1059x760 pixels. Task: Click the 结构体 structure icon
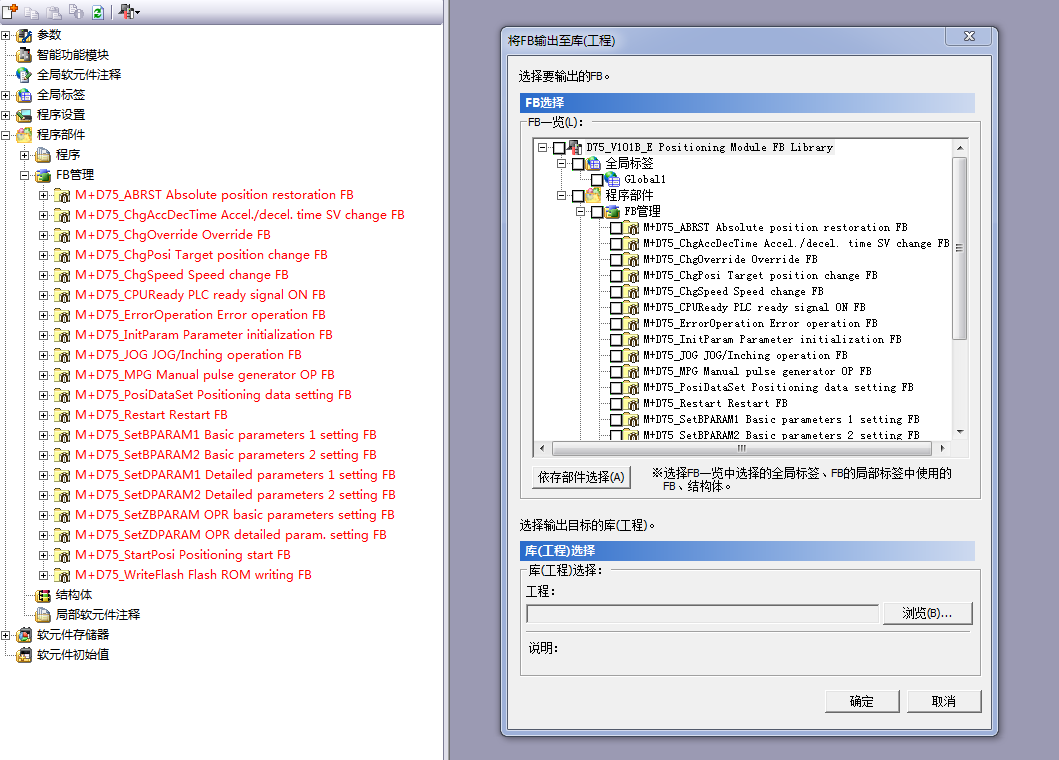tap(43, 595)
